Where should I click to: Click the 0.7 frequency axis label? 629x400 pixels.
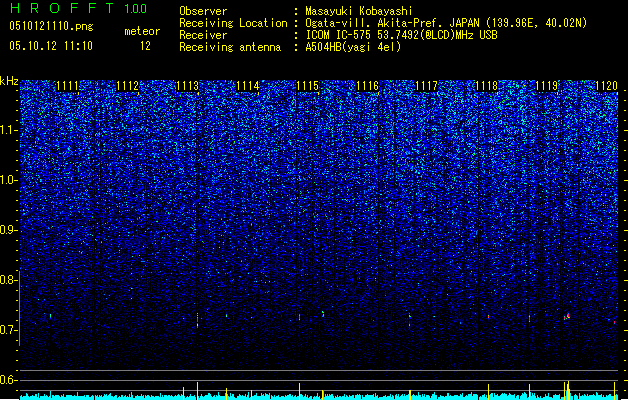coord(9,330)
